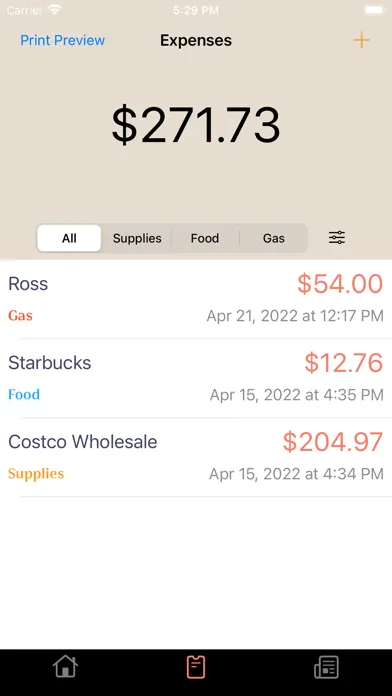Open the filter sliders icon
392x696 pixels.
(337, 238)
